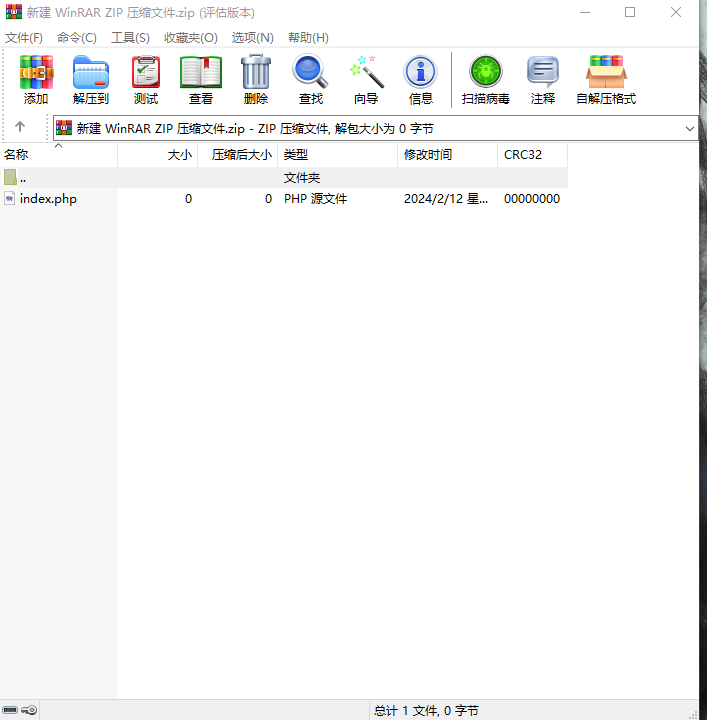
Task: Click the 00000000 CRC32 value
Action: coord(532,199)
